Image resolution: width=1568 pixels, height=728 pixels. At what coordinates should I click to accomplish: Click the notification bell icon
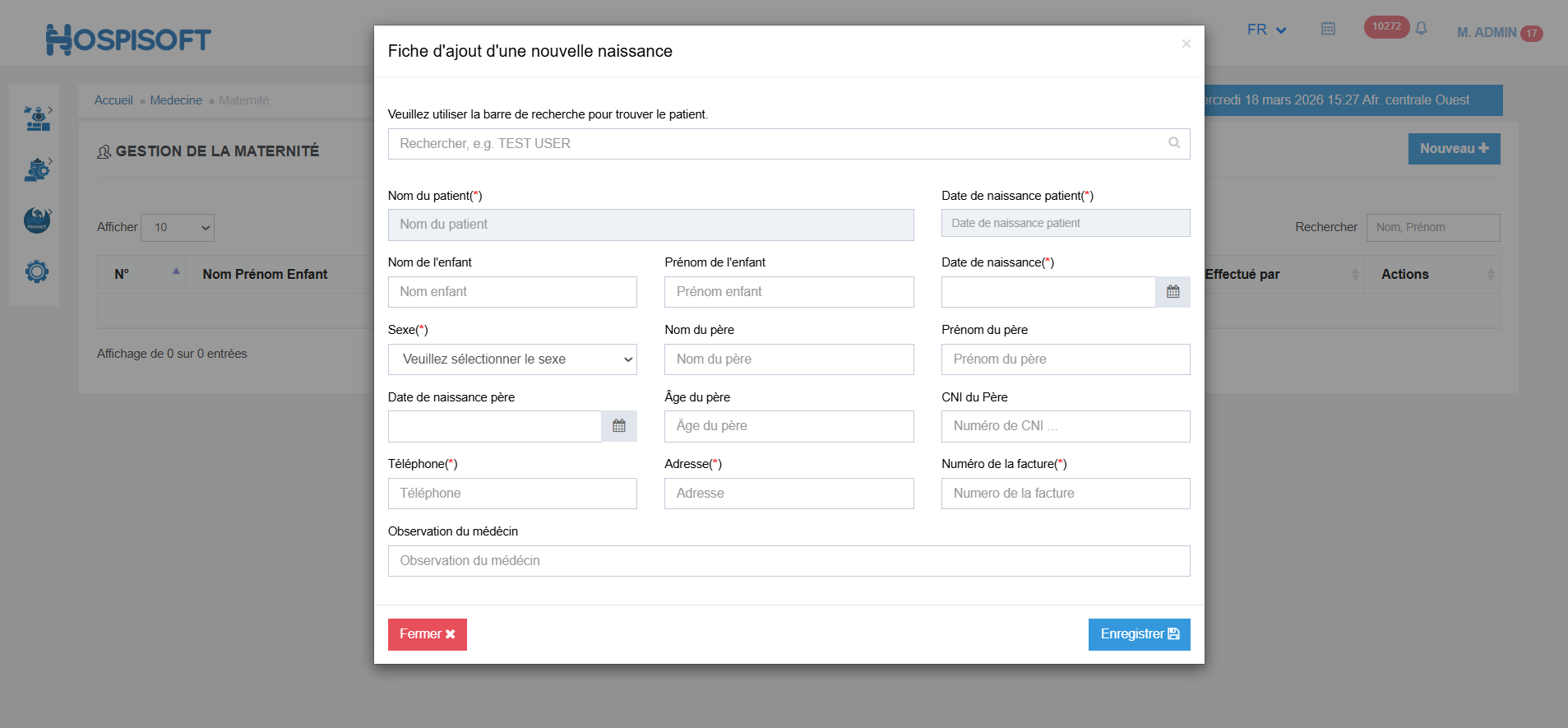point(1421,29)
